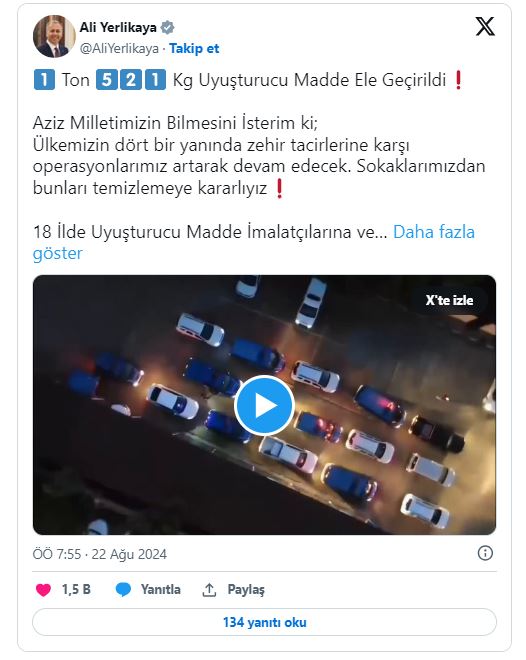
Task: Open the X'te izle button
Action: tap(449, 300)
